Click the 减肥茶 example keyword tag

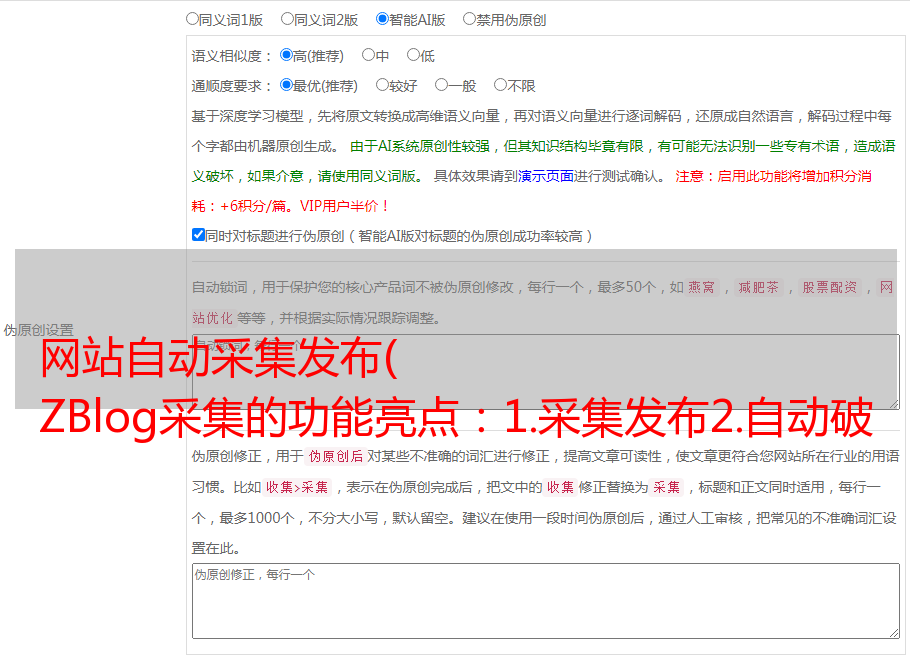pos(758,287)
